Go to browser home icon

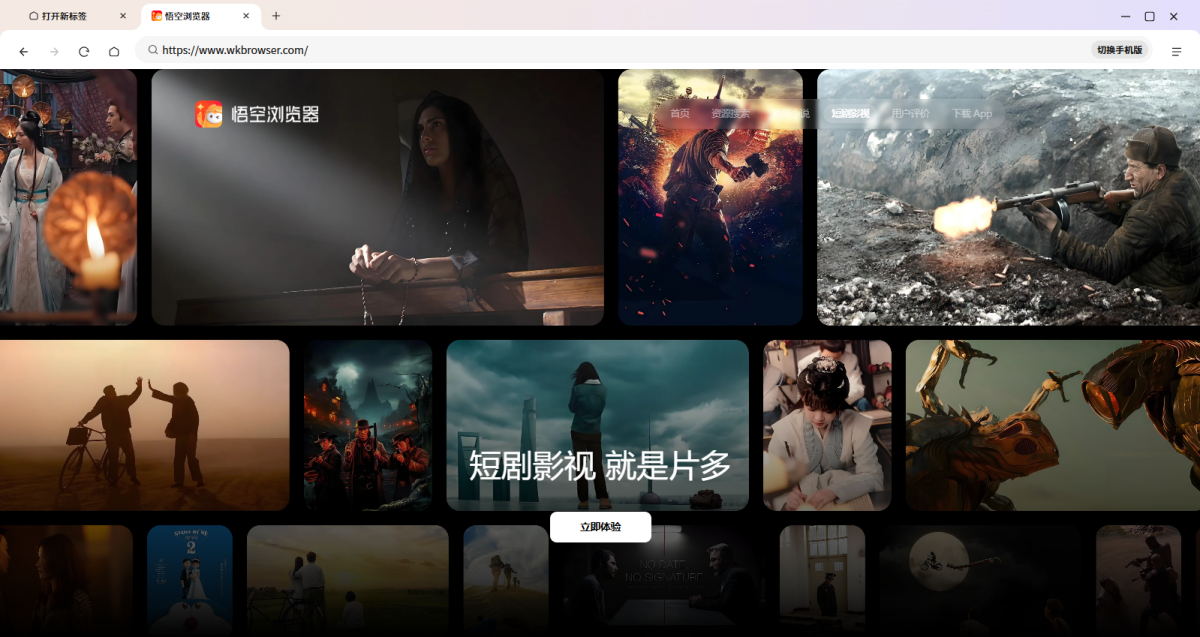114,51
